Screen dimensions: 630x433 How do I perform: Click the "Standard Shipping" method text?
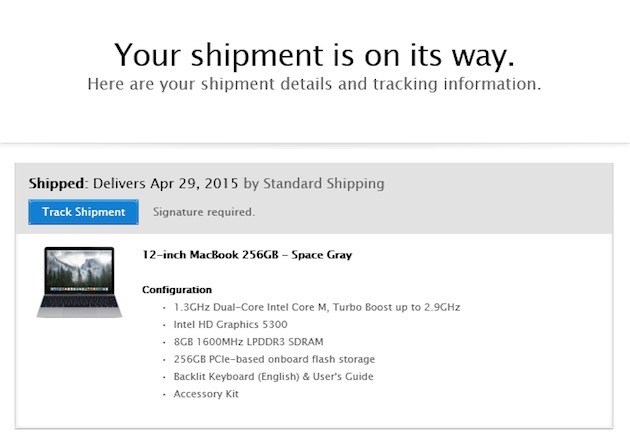(323, 184)
